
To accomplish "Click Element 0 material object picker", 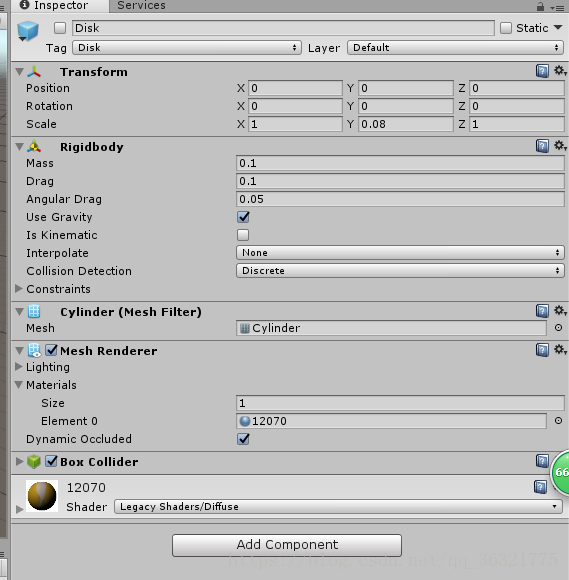I will pyautogui.click(x=558, y=421).
